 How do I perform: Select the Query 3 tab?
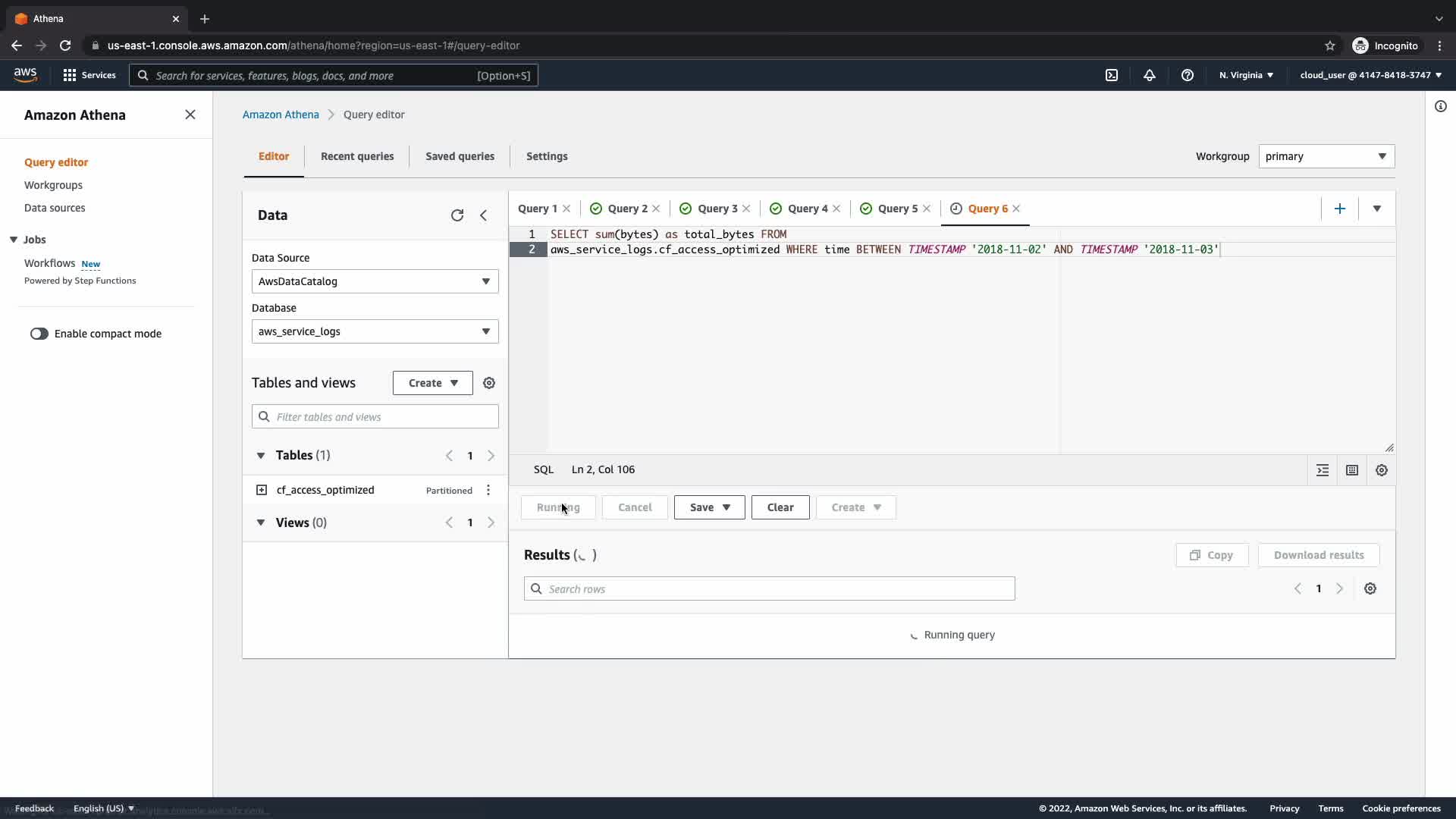tap(717, 209)
